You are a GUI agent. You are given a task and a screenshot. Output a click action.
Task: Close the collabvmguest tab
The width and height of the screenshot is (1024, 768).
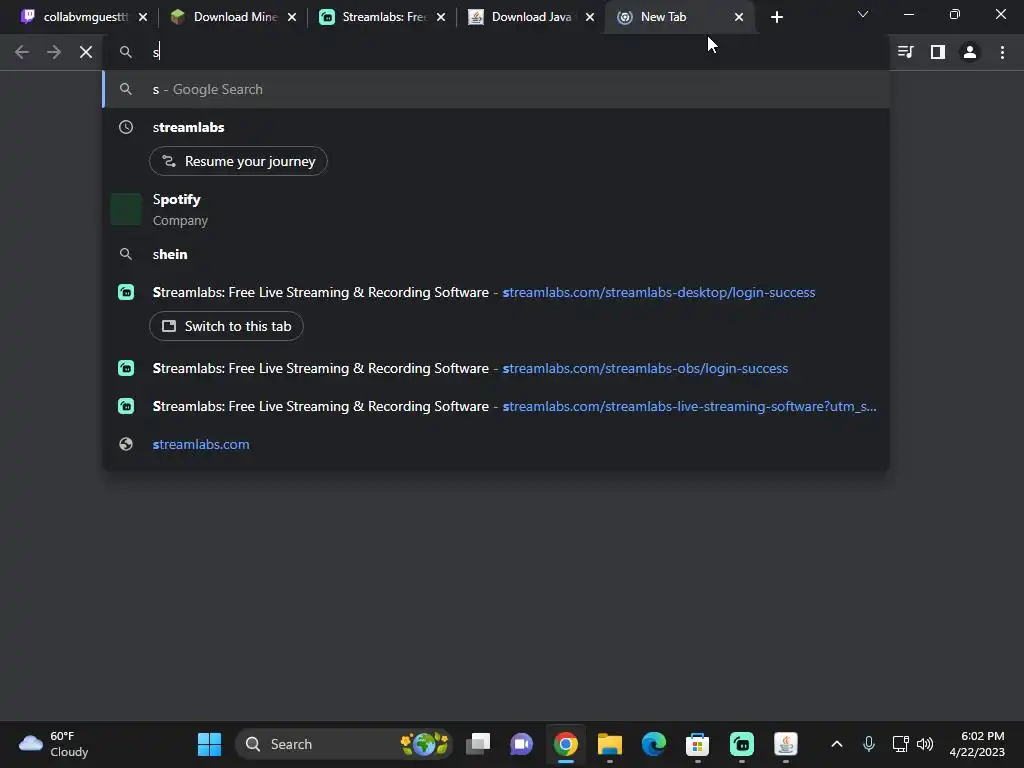tap(143, 17)
